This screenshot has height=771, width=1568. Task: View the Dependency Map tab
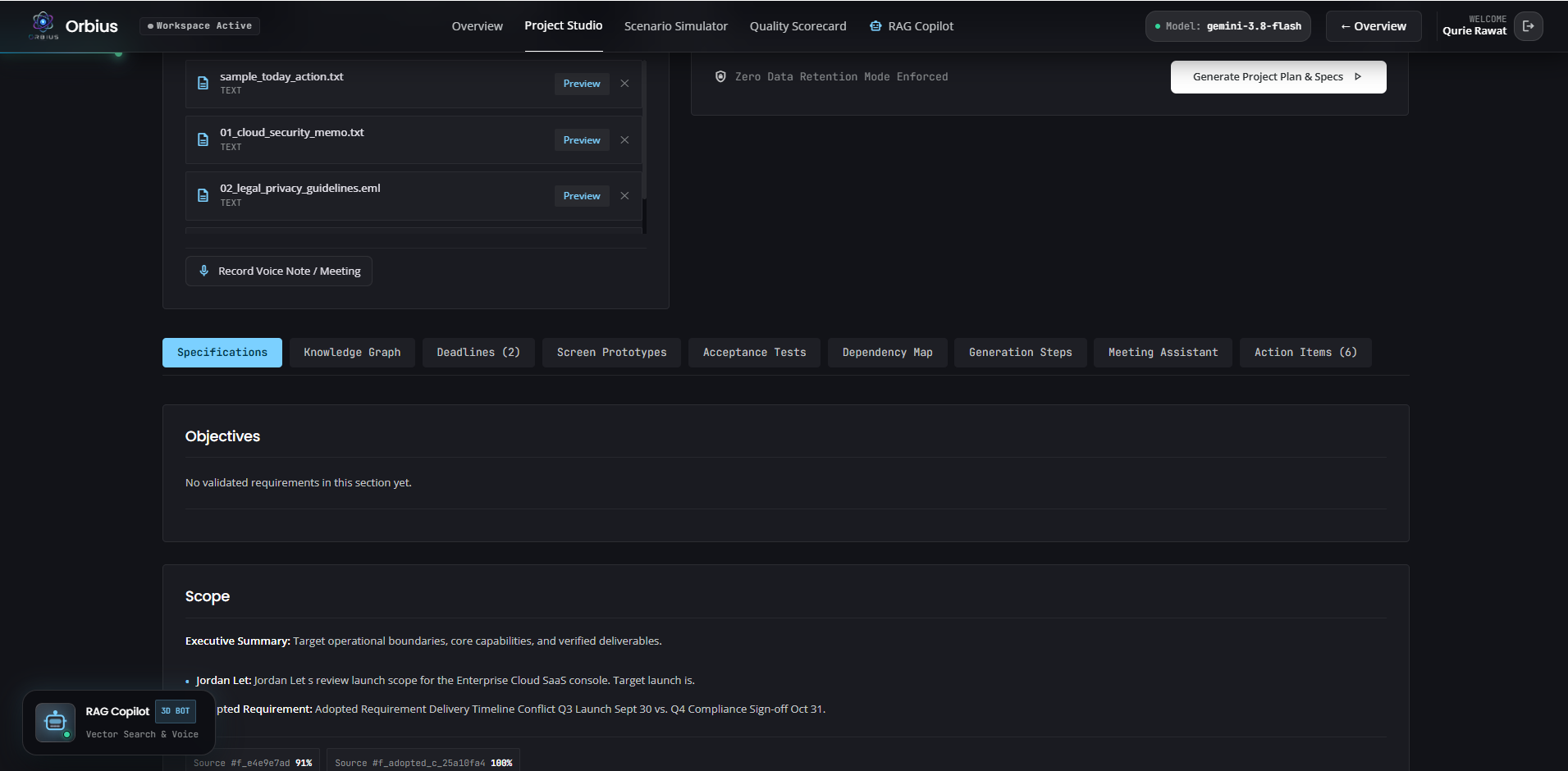[888, 353]
